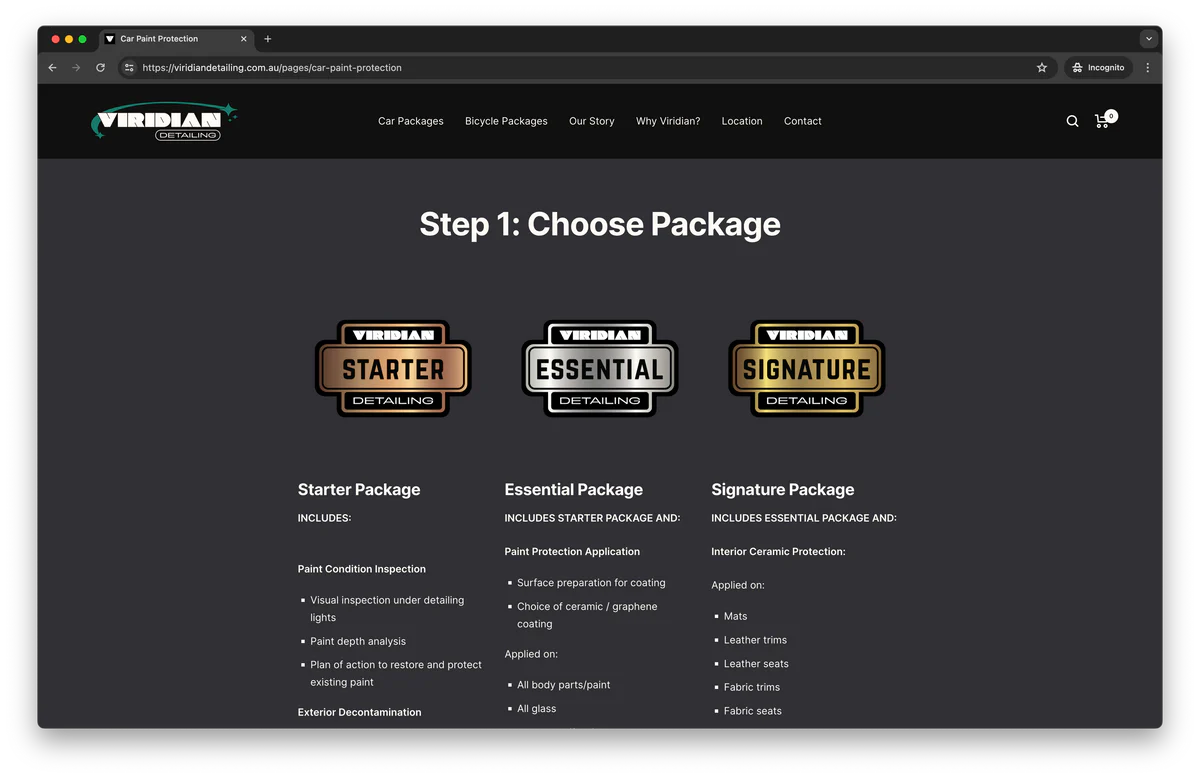This screenshot has height=778, width=1200.
Task: Reload the page with the refresh icon
Action: pos(100,68)
